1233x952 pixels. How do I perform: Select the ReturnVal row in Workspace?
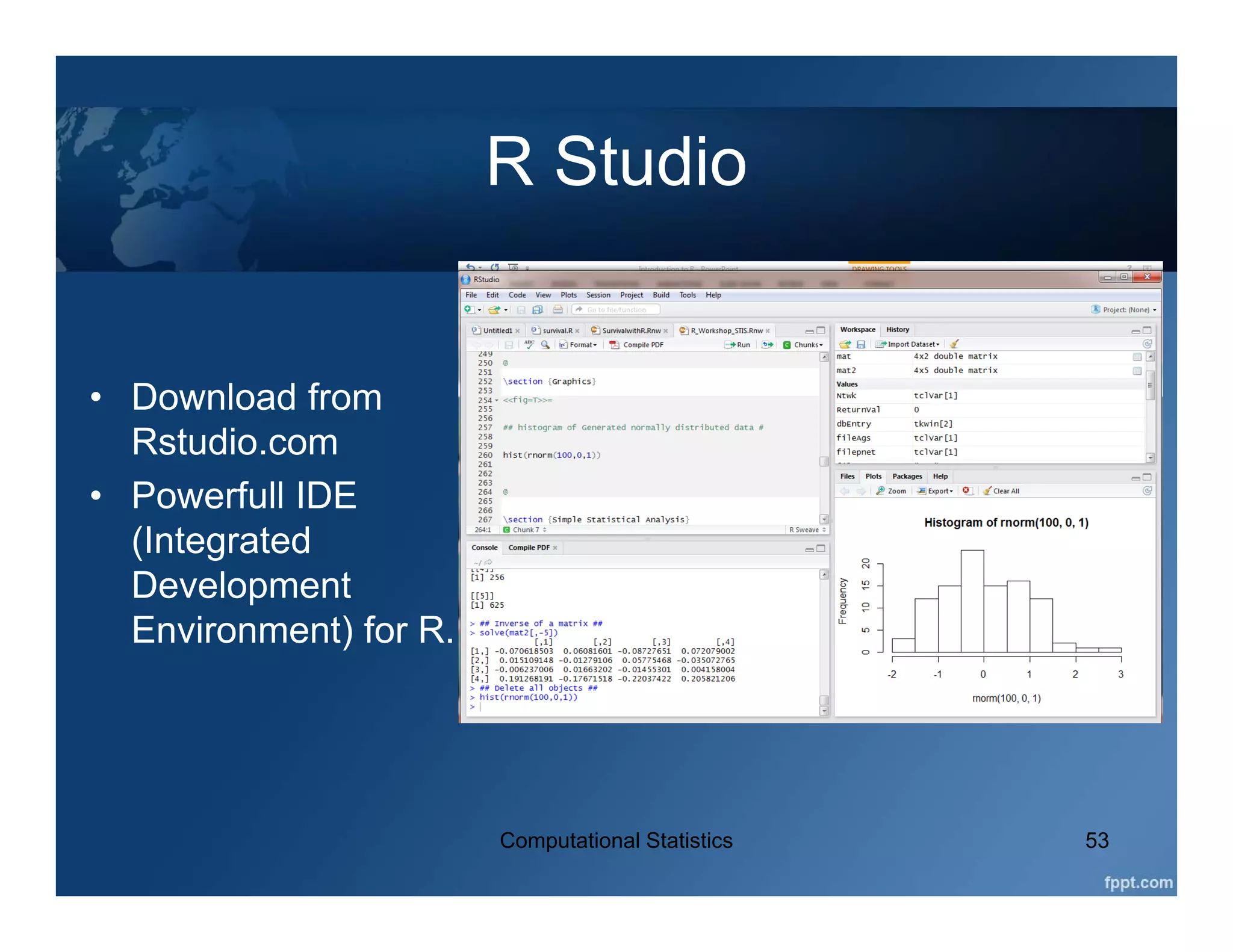[989, 410]
